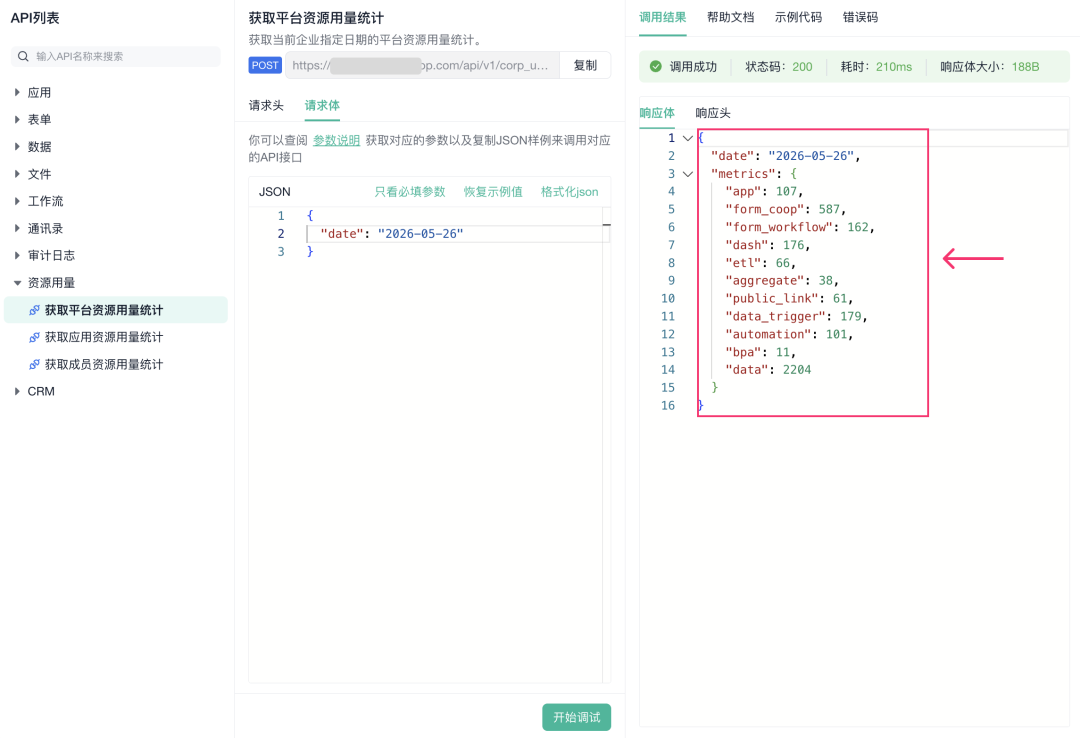Click the status code value 200
Viewport: 1080px width, 738px height.
[x=802, y=67]
